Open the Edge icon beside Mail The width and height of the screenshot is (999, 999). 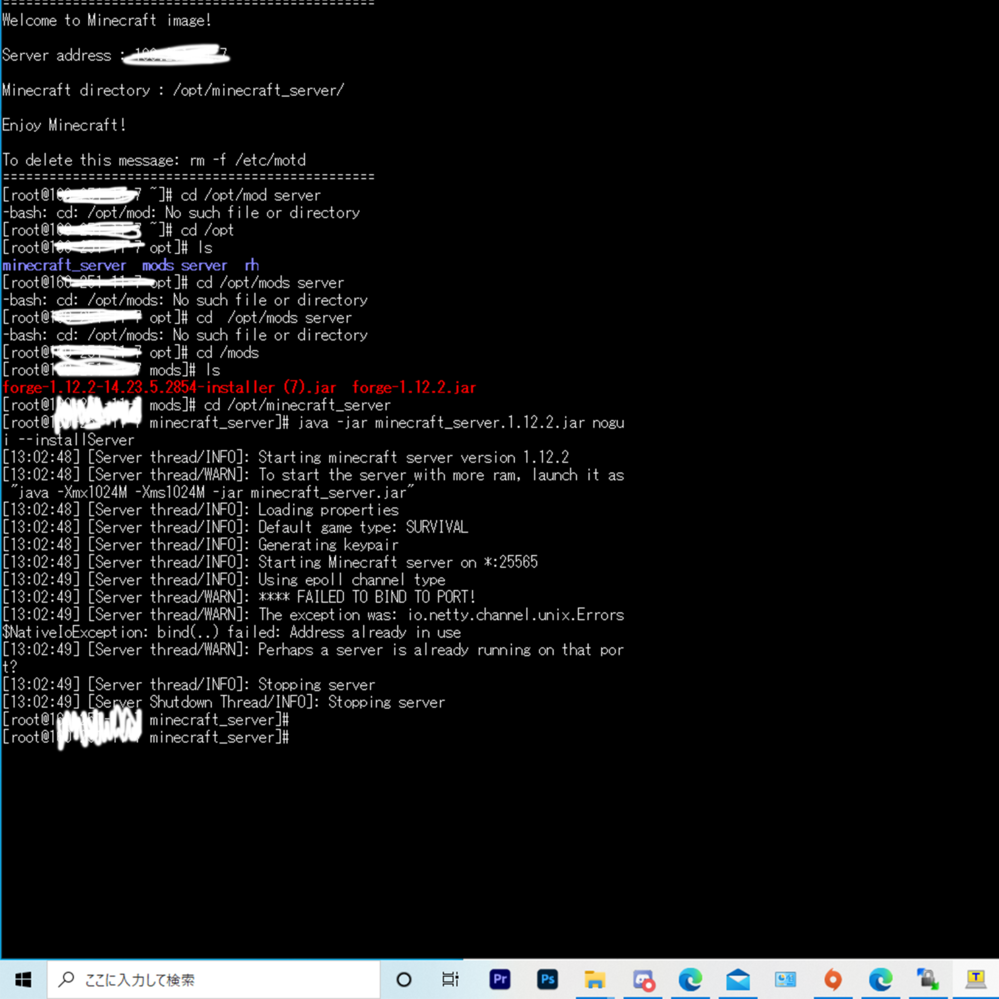pyautogui.click(x=690, y=979)
